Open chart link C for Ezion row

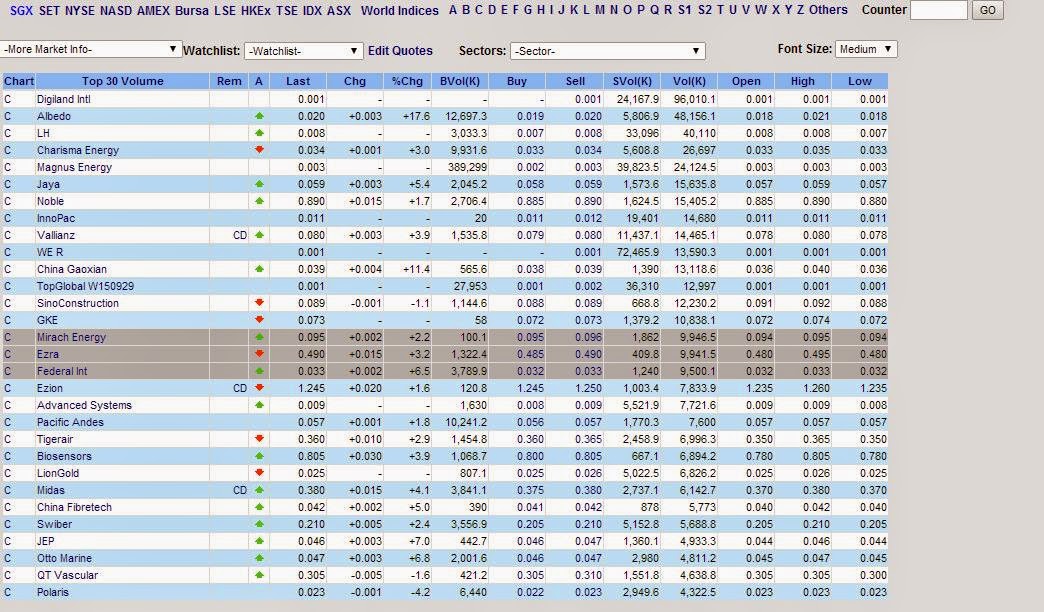pos(8,388)
